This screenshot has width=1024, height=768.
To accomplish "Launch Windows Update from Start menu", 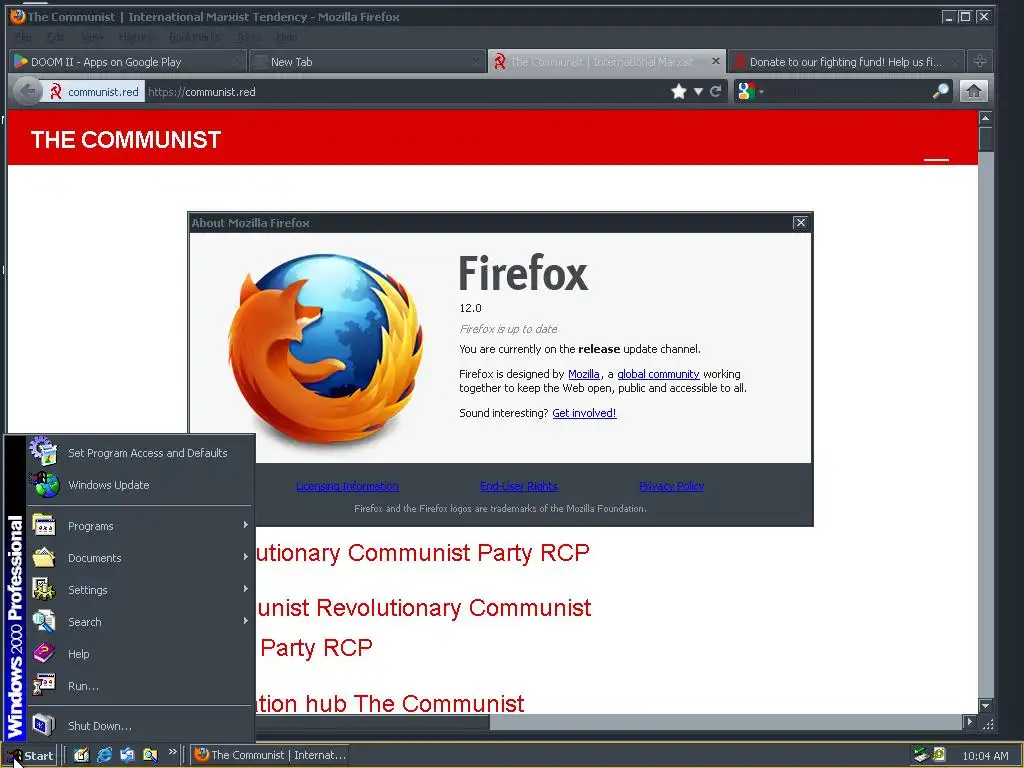I will click(140, 485).
